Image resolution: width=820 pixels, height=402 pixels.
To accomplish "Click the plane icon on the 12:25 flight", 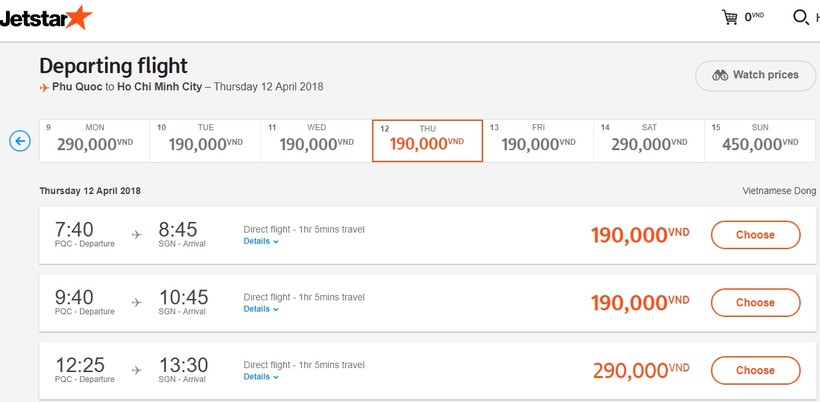I will (136, 370).
